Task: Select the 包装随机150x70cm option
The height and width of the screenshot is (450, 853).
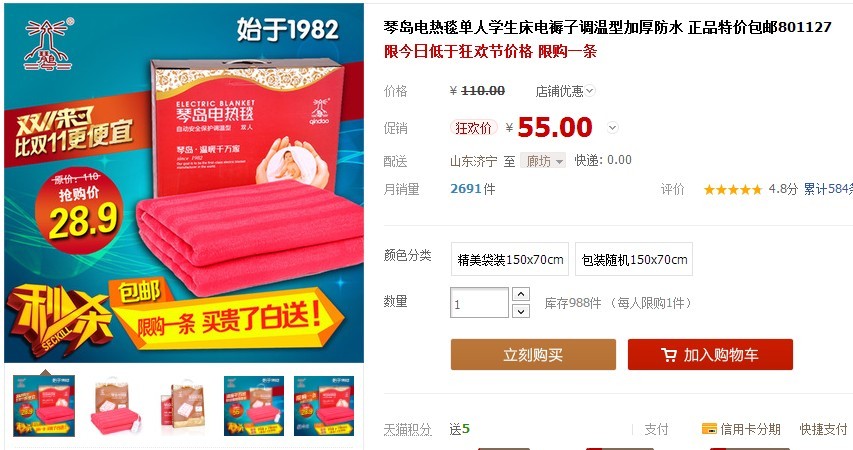Action: click(x=634, y=260)
